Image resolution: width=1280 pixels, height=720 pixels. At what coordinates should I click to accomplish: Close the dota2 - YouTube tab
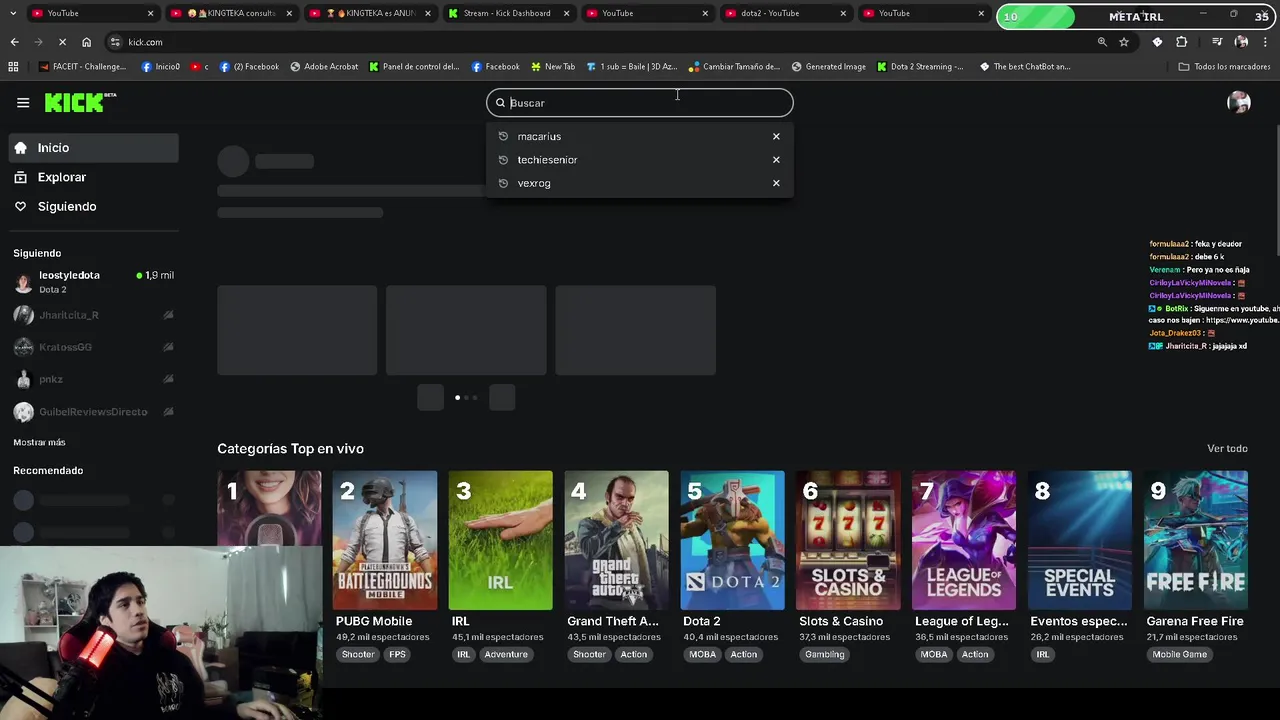[x=843, y=13]
